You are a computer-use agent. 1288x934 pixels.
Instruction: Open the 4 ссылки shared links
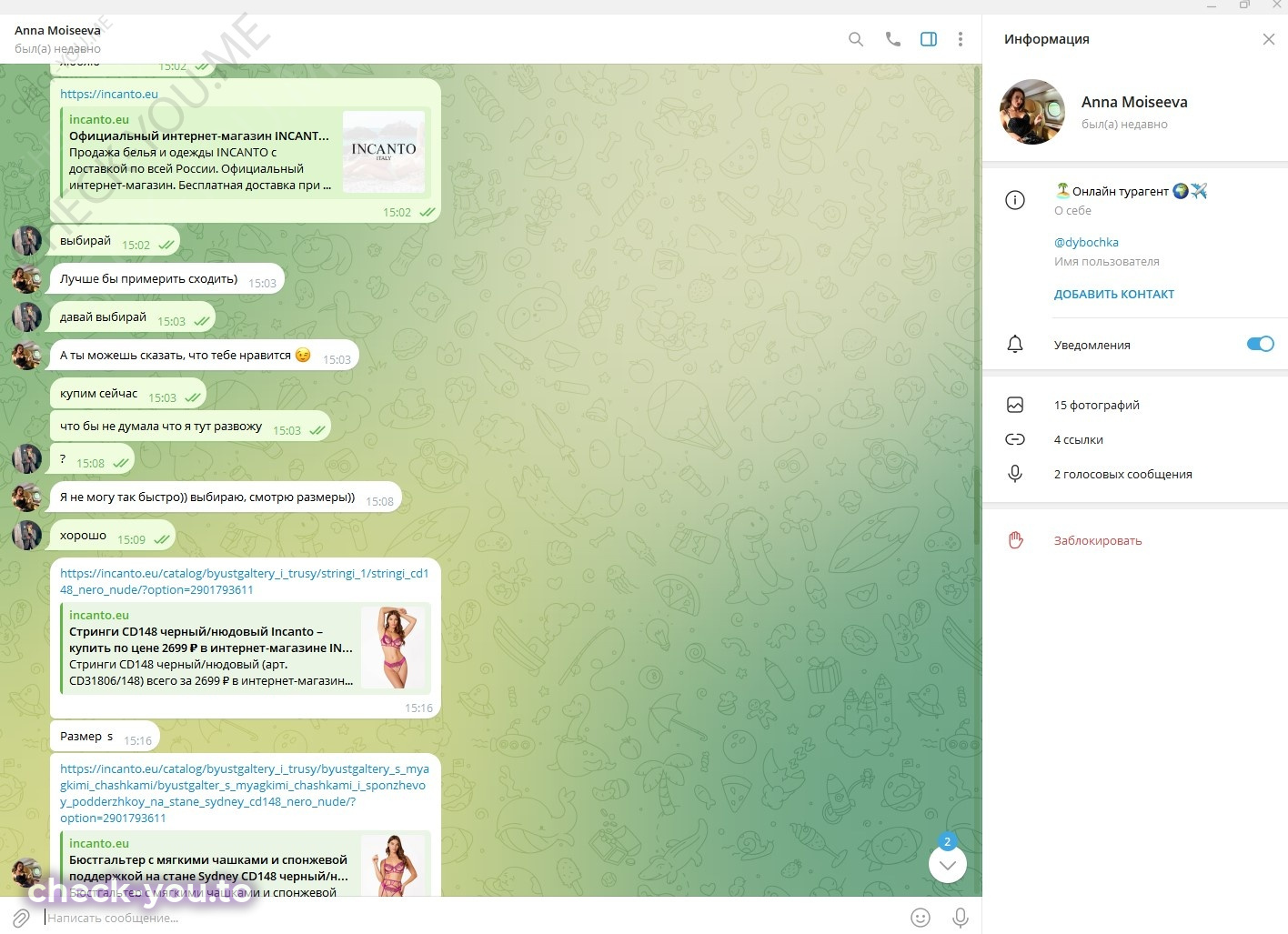(x=1079, y=439)
